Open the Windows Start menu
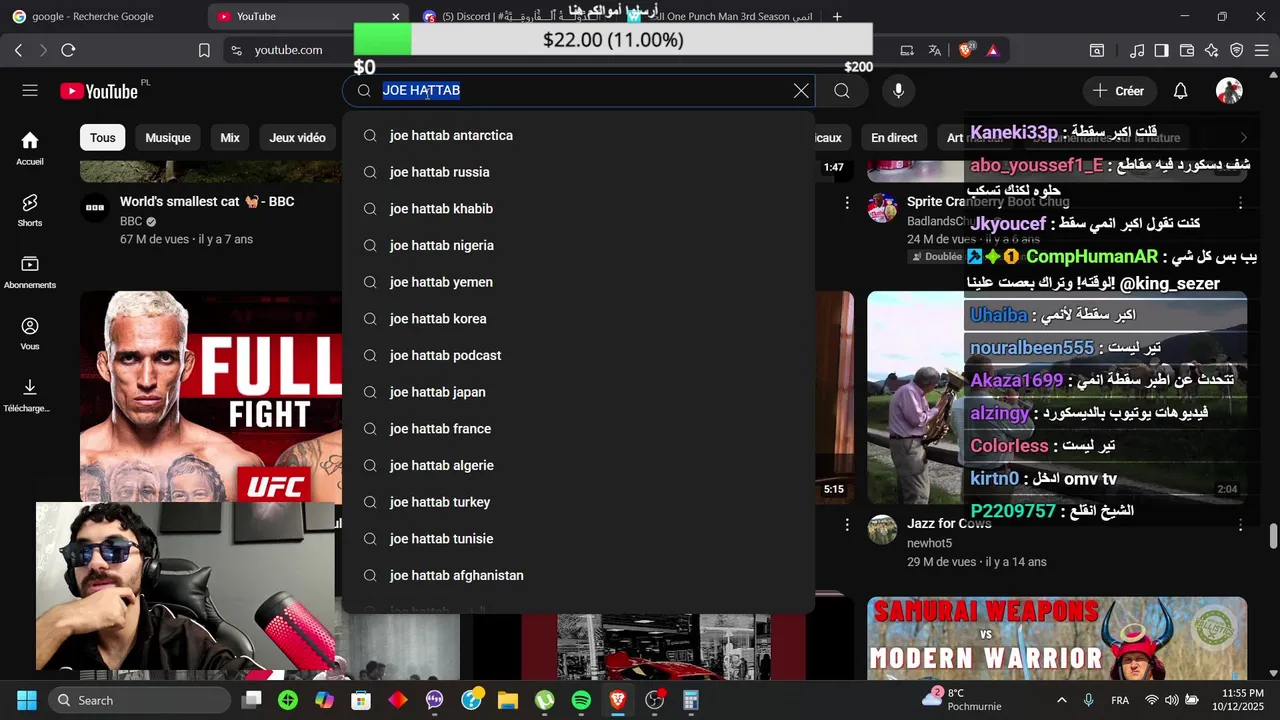This screenshot has height=720, width=1280. click(27, 700)
